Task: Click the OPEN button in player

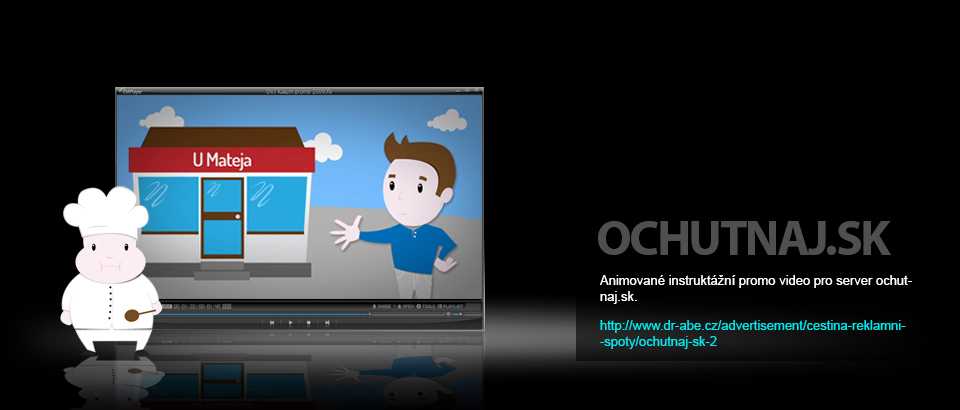Action: (406, 306)
